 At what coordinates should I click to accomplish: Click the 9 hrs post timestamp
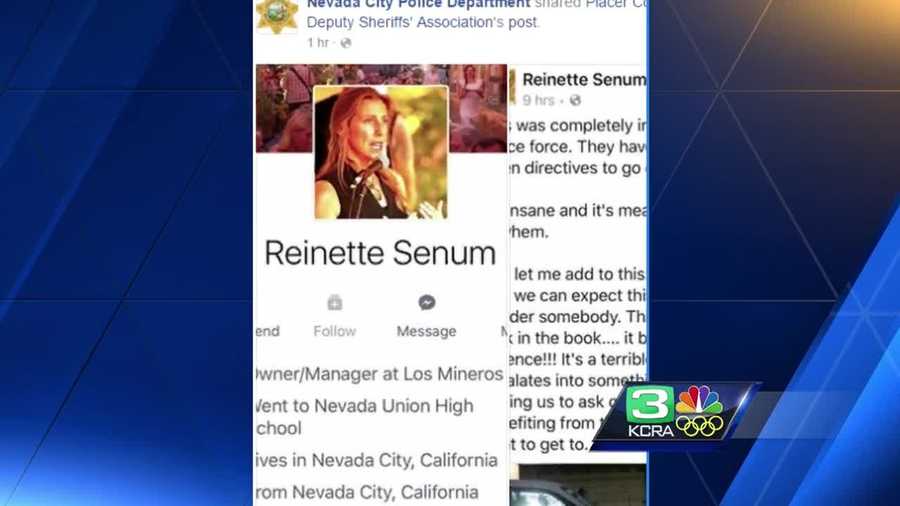pyautogui.click(x=538, y=100)
